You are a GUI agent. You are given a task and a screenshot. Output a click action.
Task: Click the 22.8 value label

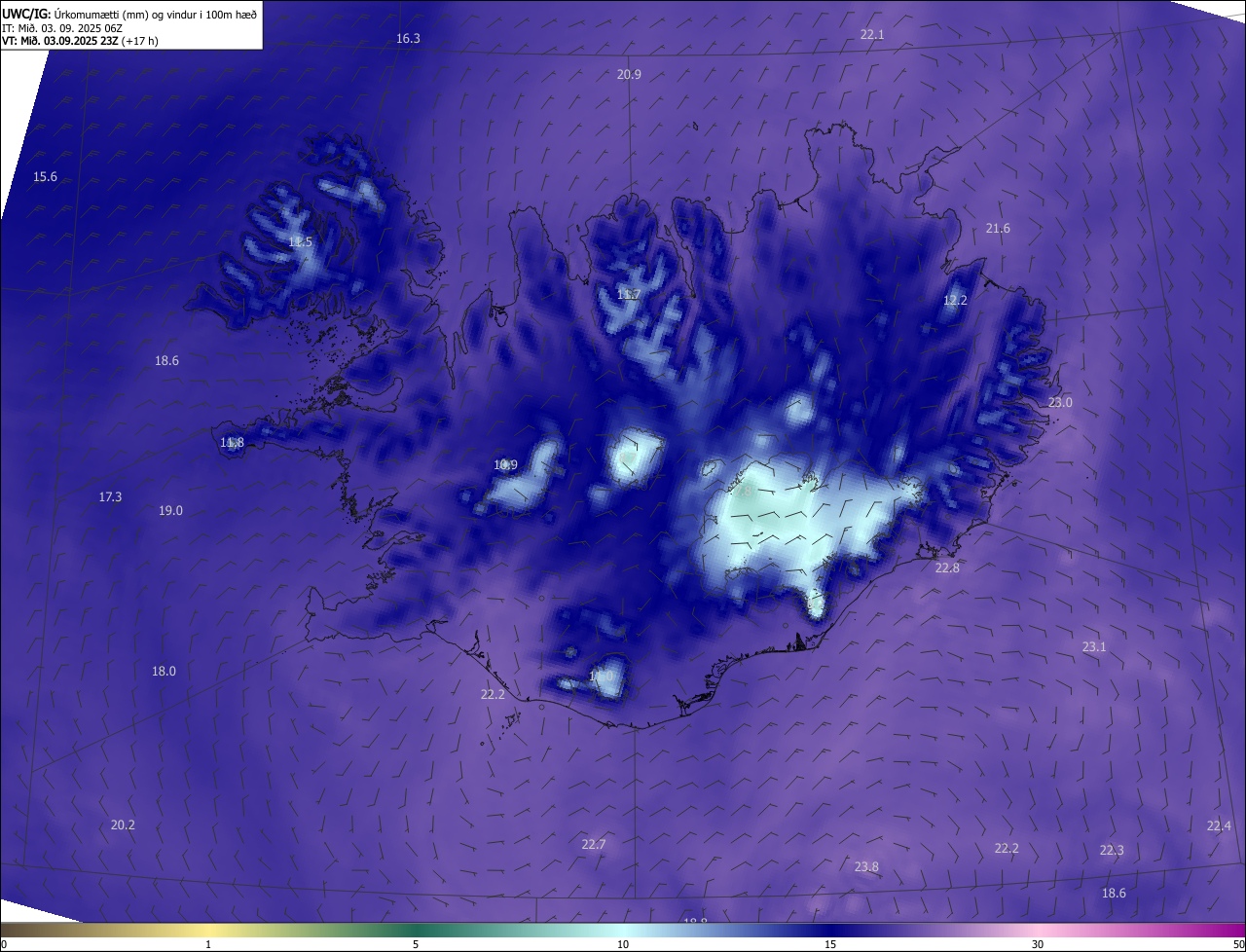click(x=947, y=568)
